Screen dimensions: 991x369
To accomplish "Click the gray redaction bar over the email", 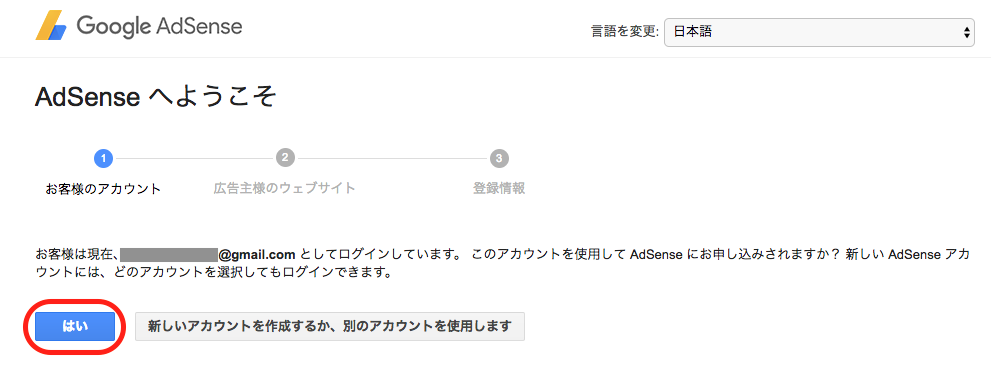I will click(169, 255).
